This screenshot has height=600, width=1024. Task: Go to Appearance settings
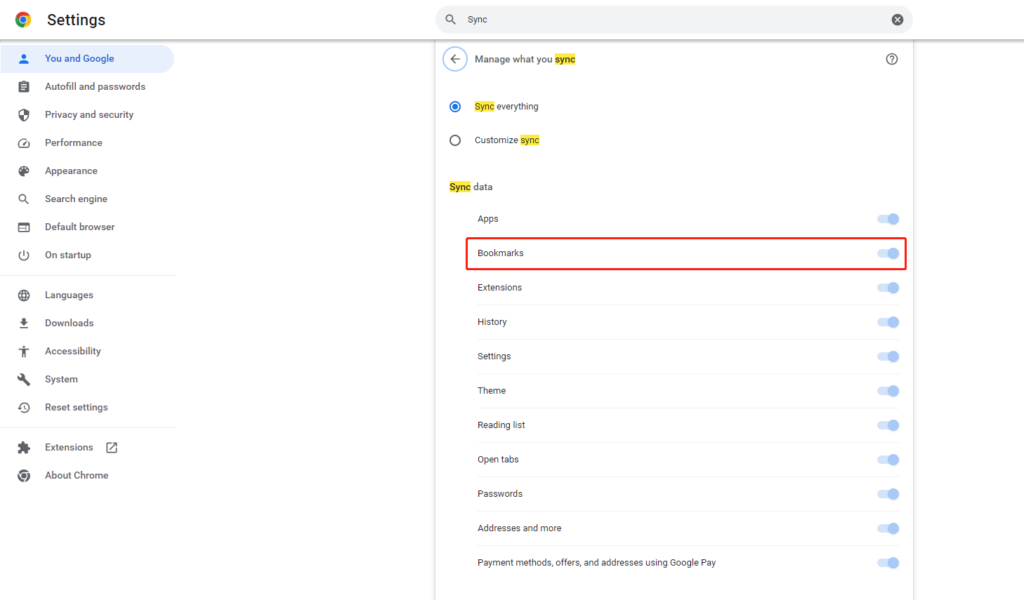pyautogui.click(x=88, y=171)
